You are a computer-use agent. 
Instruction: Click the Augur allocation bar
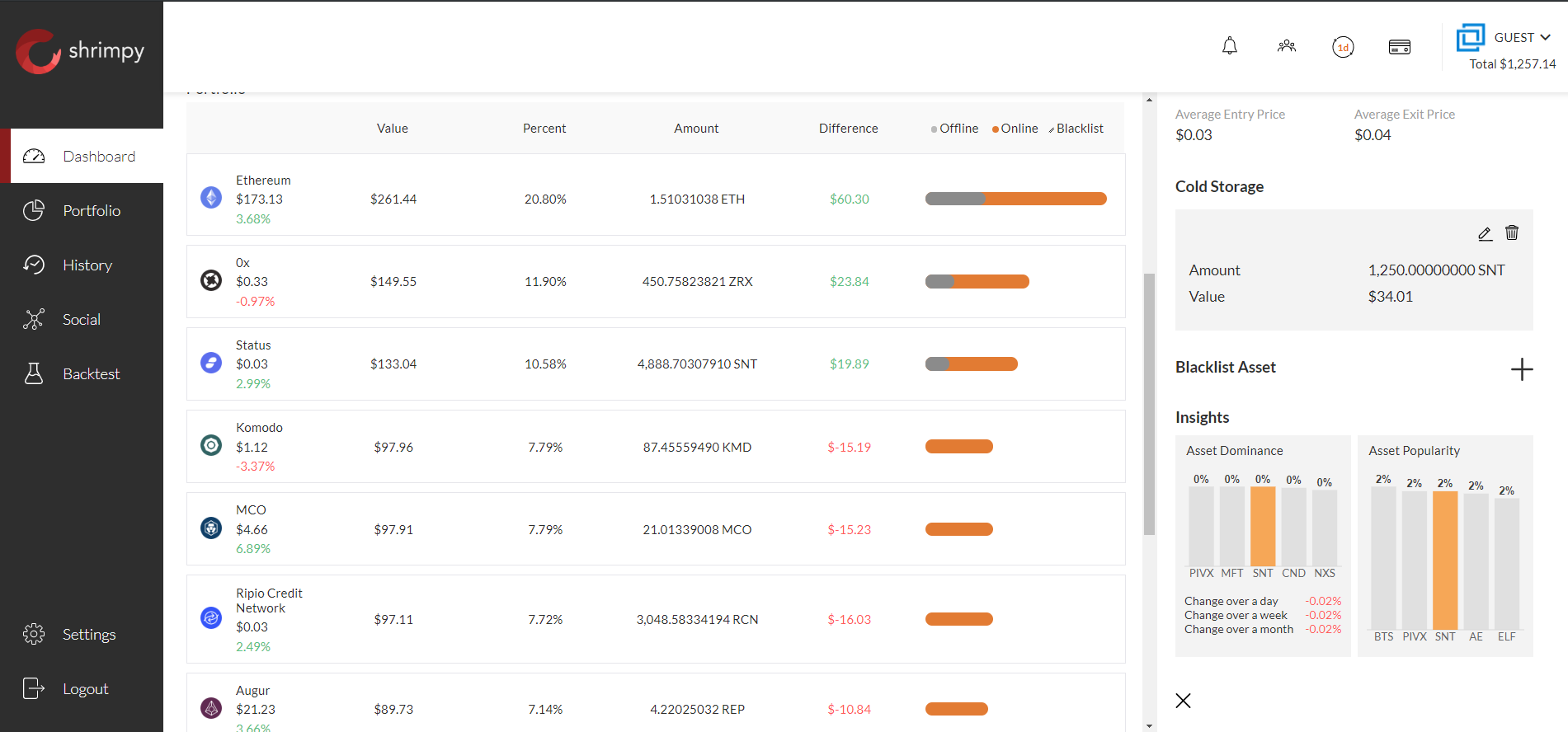(x=957, y=709)
